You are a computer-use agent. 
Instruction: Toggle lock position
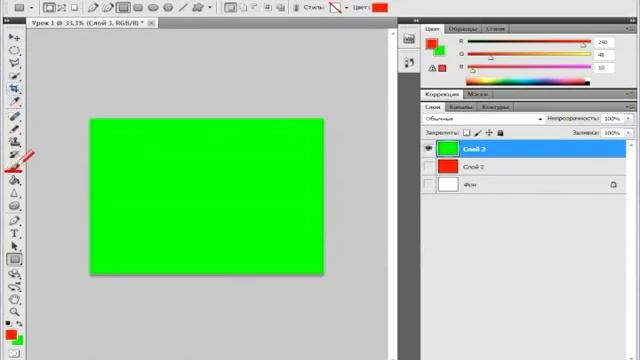tap(489, 133)
